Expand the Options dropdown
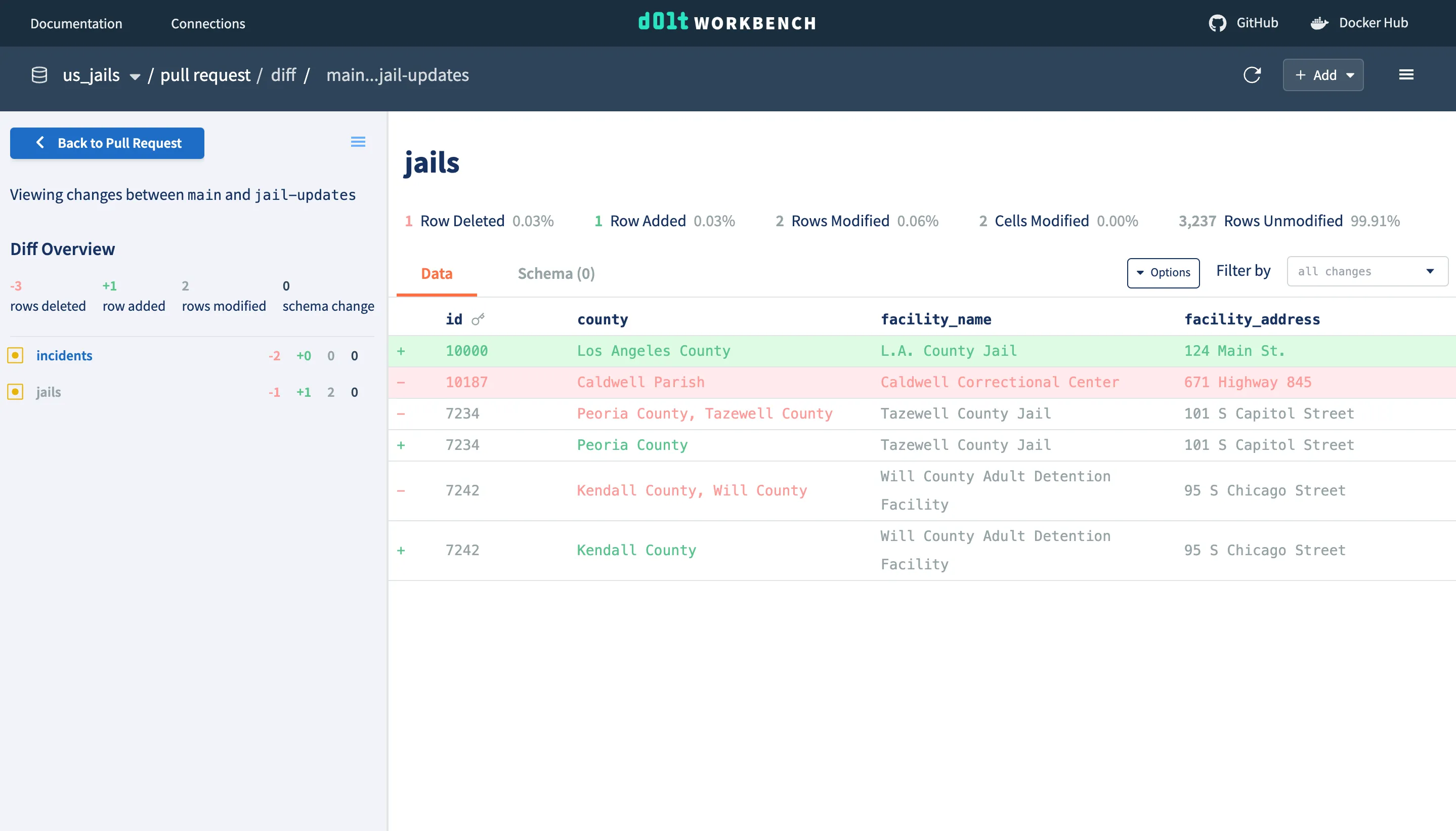The width and height of the screenshot is (1456, 831). pyautogui.click(x=1163, y=273)
